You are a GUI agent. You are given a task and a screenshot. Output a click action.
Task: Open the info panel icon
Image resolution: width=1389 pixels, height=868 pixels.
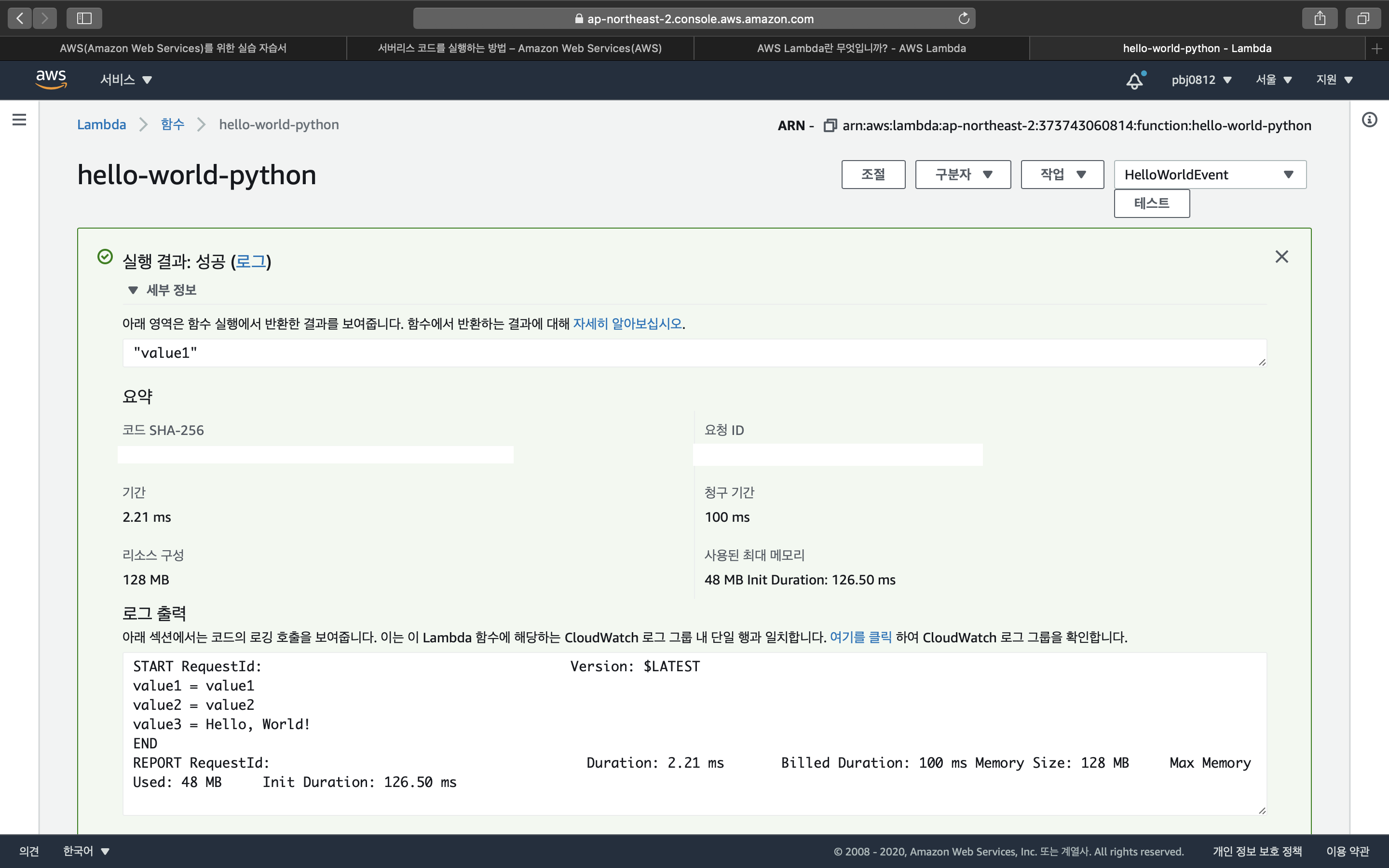(x=1369, y=120)
